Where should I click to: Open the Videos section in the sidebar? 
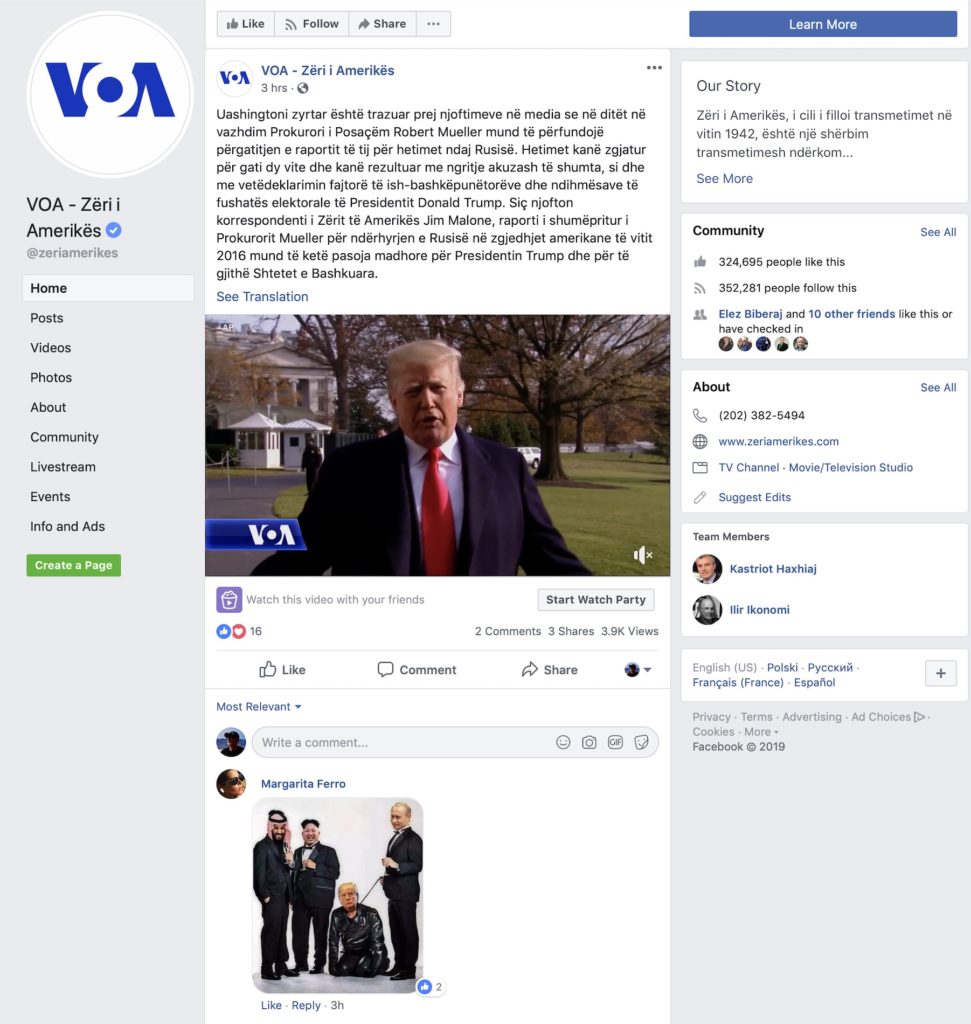pyautogui.click(x=50, y=347)
